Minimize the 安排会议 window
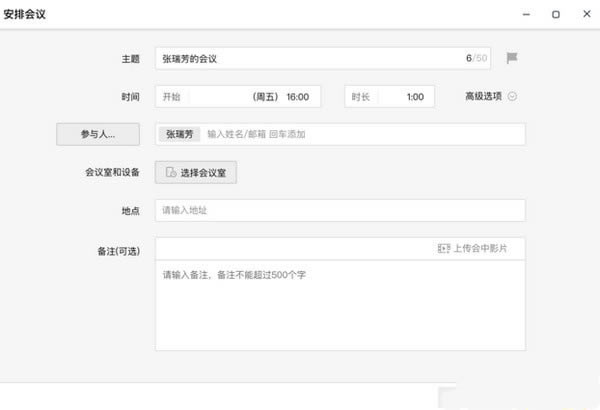 coord(527,15)
